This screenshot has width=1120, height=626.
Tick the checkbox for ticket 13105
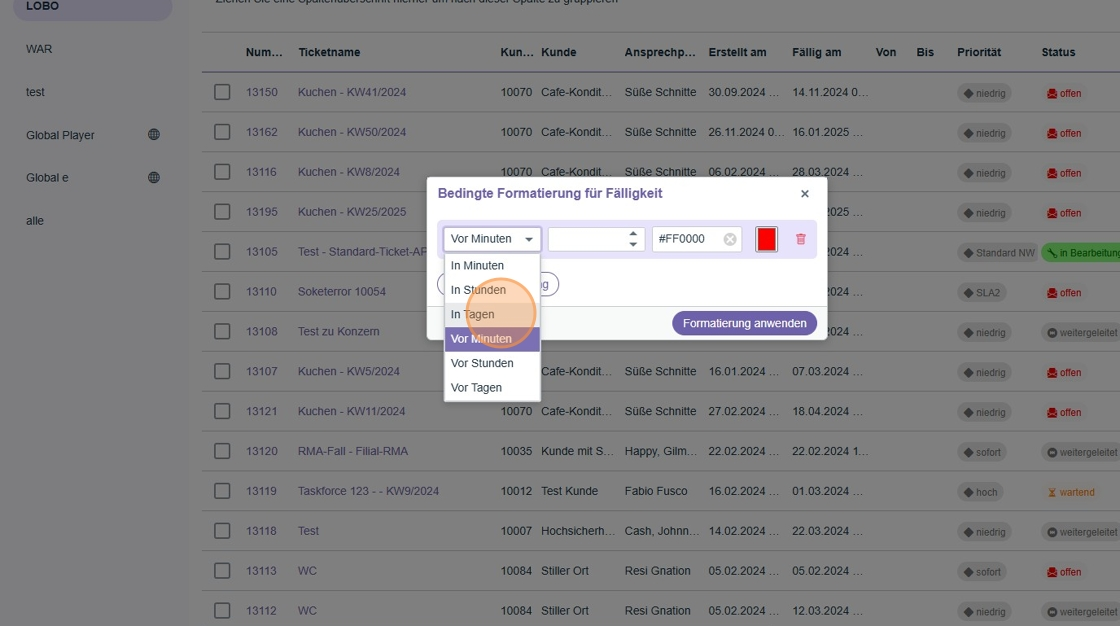pos(222,252)
